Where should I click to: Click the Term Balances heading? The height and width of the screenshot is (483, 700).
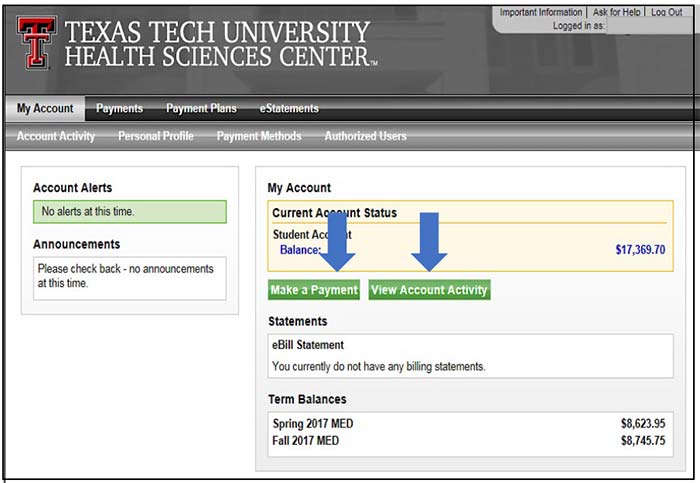[307, 399]
